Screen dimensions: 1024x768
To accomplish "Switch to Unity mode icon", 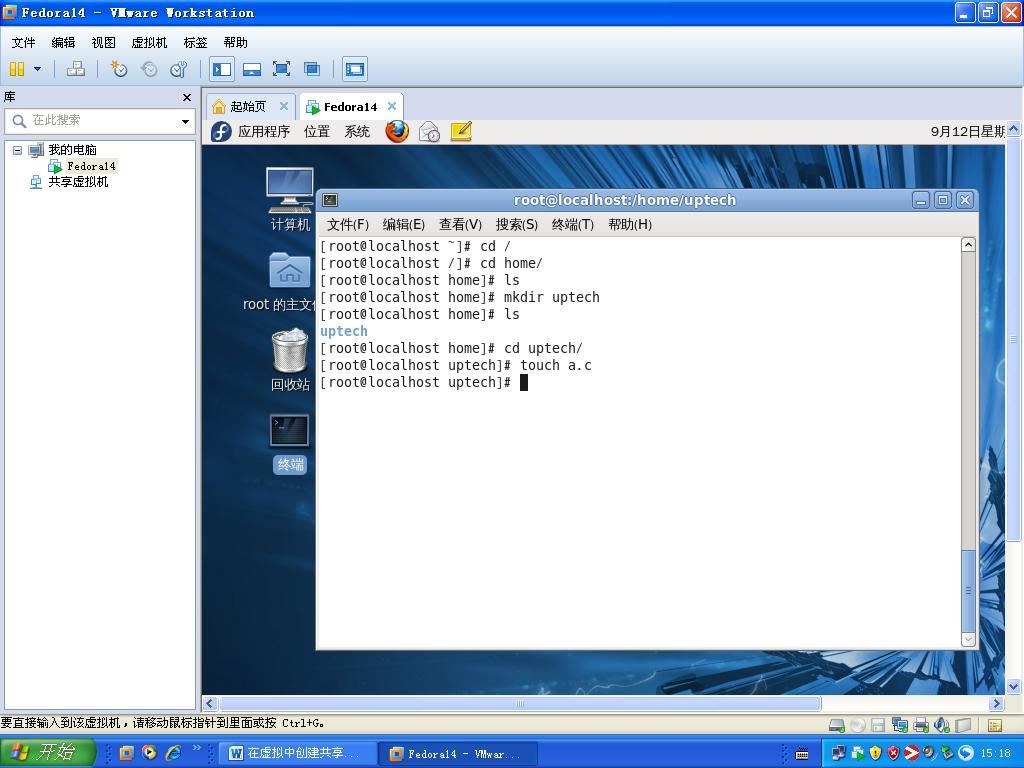I will [x=312, y=69].
